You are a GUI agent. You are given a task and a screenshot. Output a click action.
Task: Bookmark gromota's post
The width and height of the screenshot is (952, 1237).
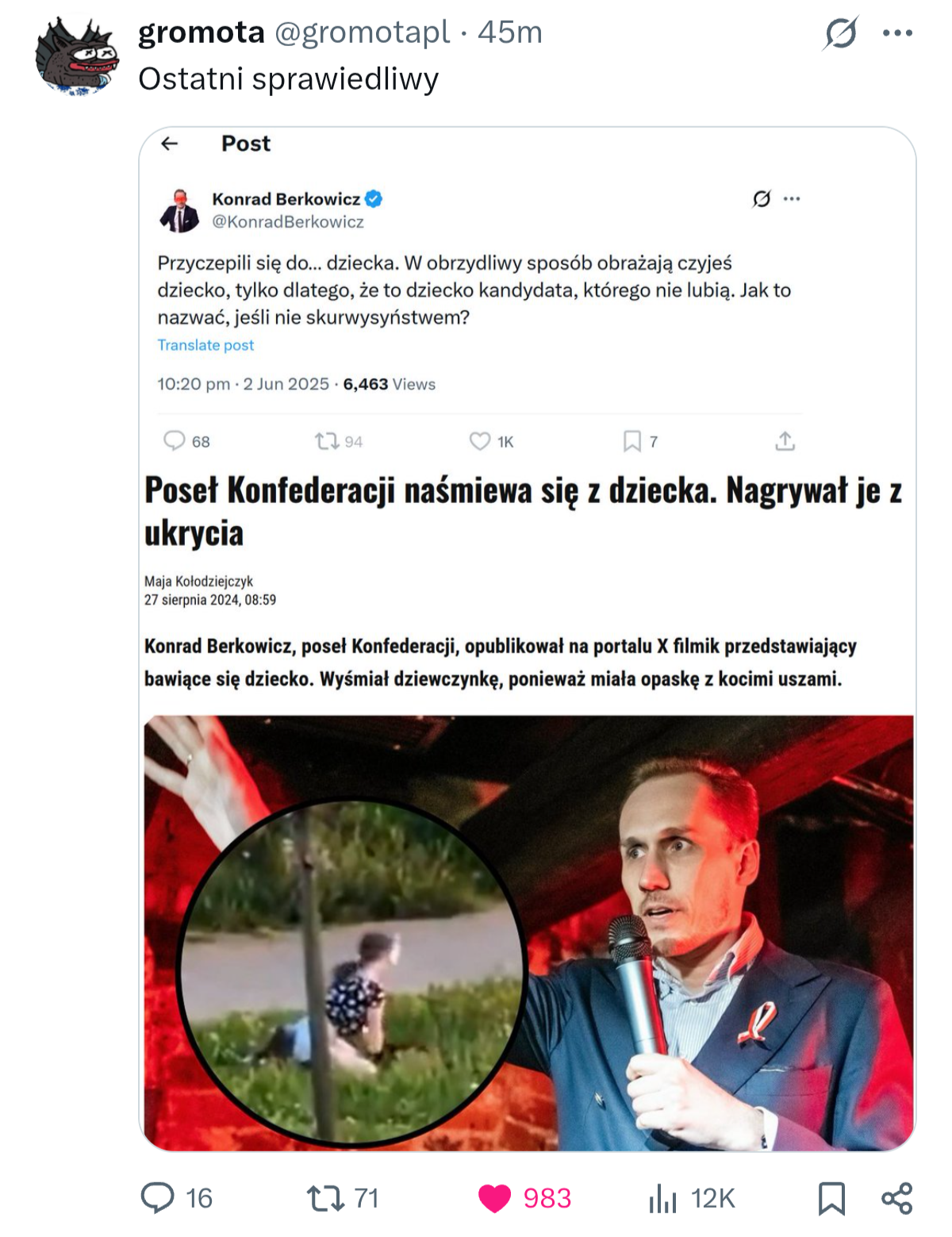click(831, 1198)
